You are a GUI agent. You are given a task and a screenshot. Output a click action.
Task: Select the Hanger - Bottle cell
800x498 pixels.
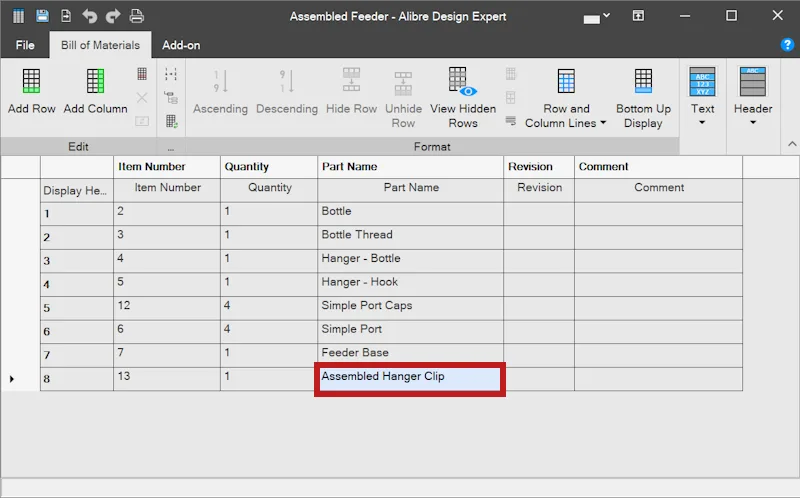coord(410,261)
